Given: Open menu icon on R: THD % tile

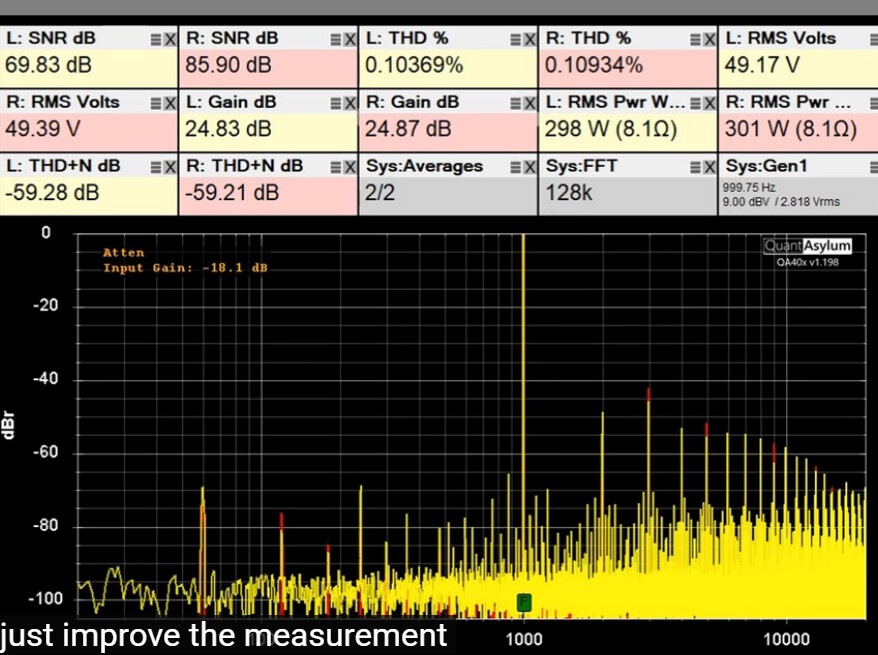Looking at the screenshot, I should (x=695, y=39).
